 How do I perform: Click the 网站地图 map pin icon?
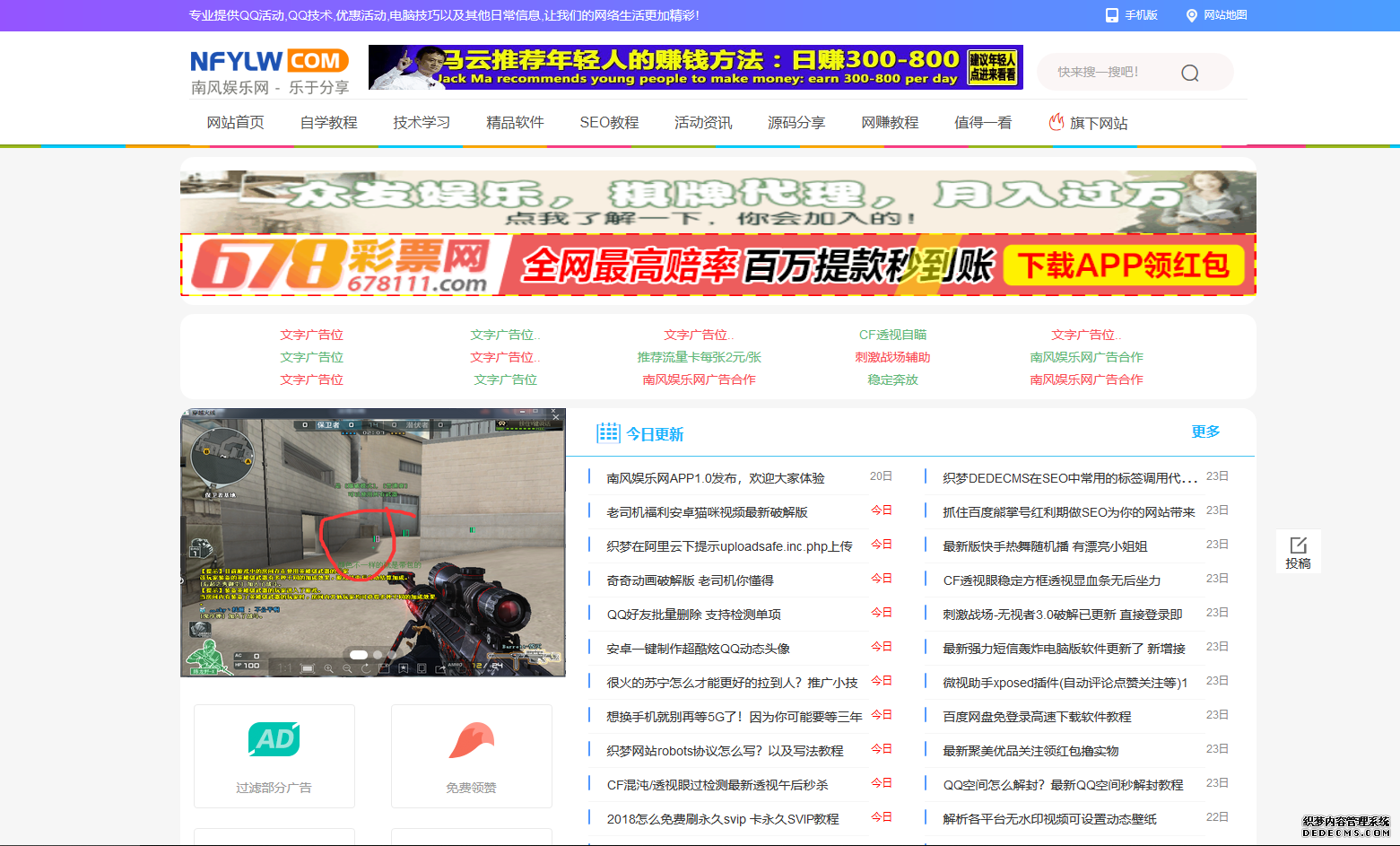point(1192,15)
